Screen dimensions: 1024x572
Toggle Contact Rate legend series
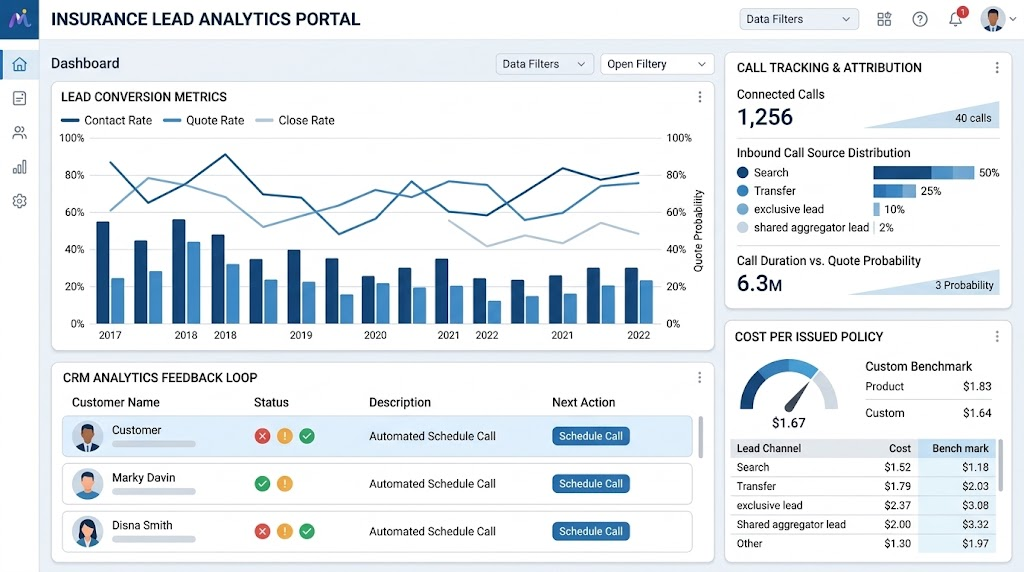tap(106, 120)
